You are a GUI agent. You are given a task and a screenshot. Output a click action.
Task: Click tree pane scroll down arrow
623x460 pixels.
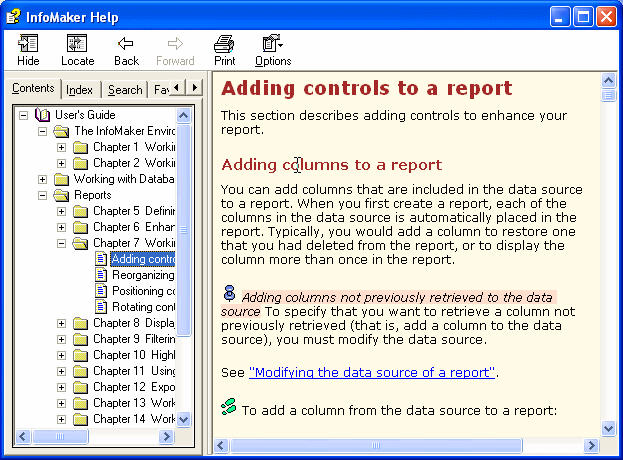click(183, 419)
